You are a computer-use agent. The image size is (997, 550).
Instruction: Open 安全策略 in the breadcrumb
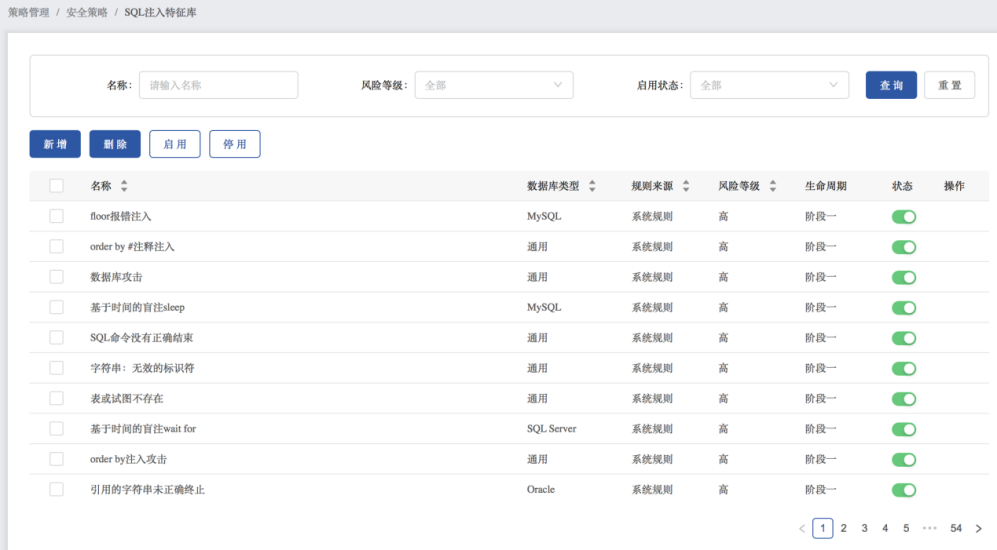86,13
